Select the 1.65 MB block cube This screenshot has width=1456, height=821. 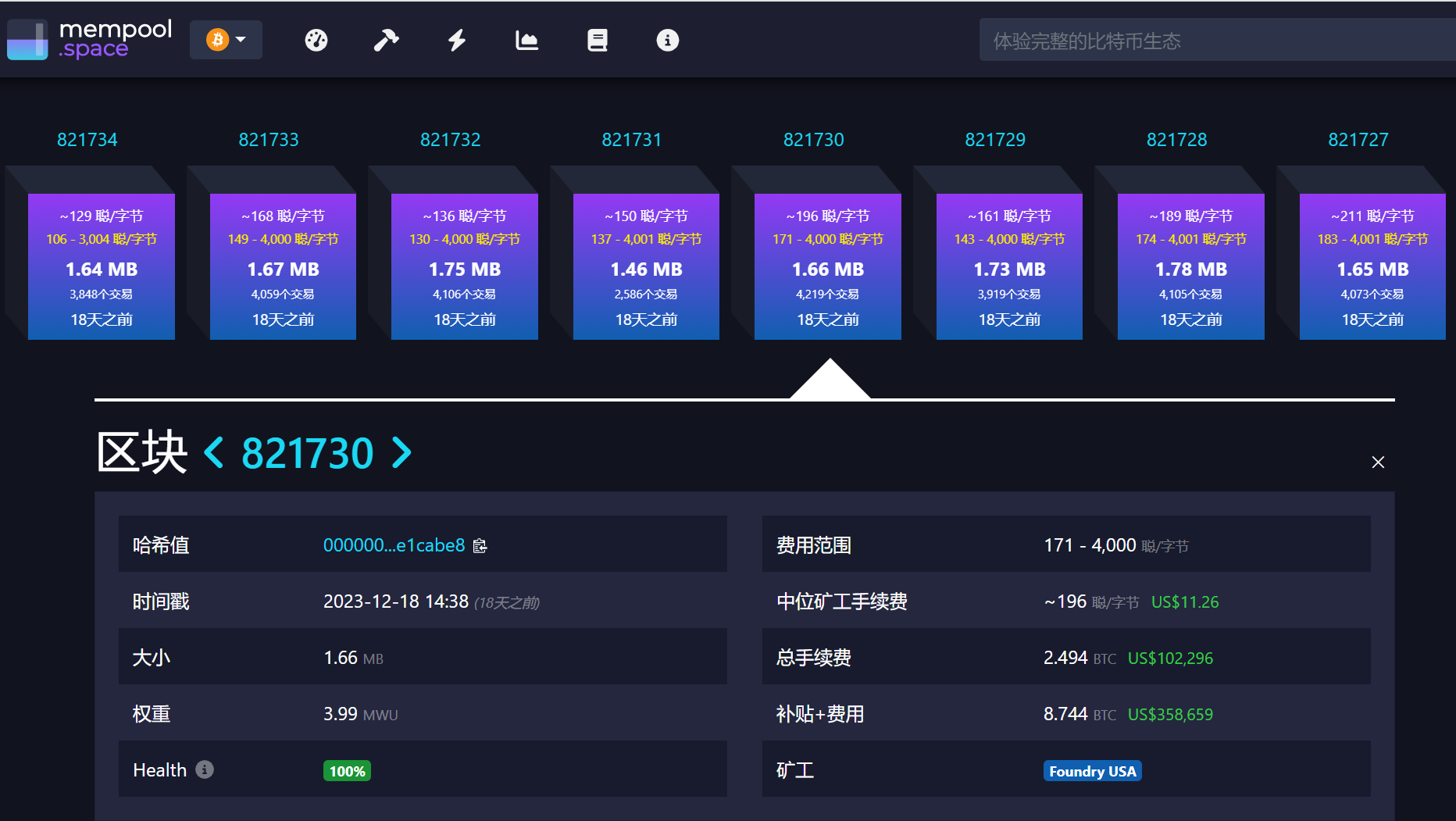pos(1372,266)
